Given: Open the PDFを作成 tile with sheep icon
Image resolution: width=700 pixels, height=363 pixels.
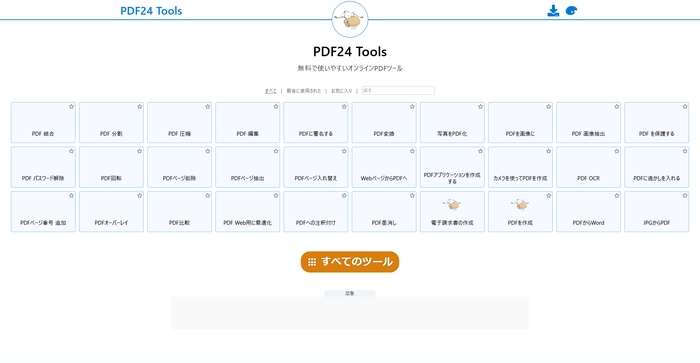Looking at the screenshot, I should (520, 212).
